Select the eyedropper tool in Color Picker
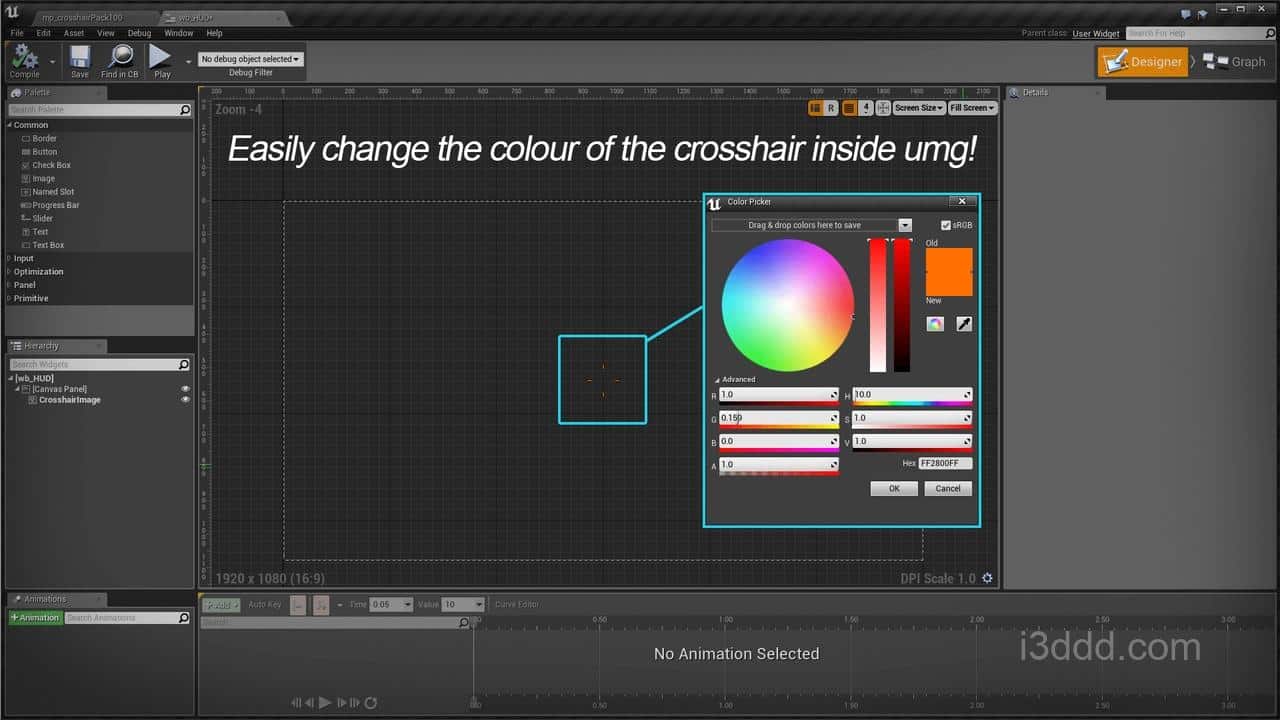Screen dimensions: 1280x720 (964, 324)
